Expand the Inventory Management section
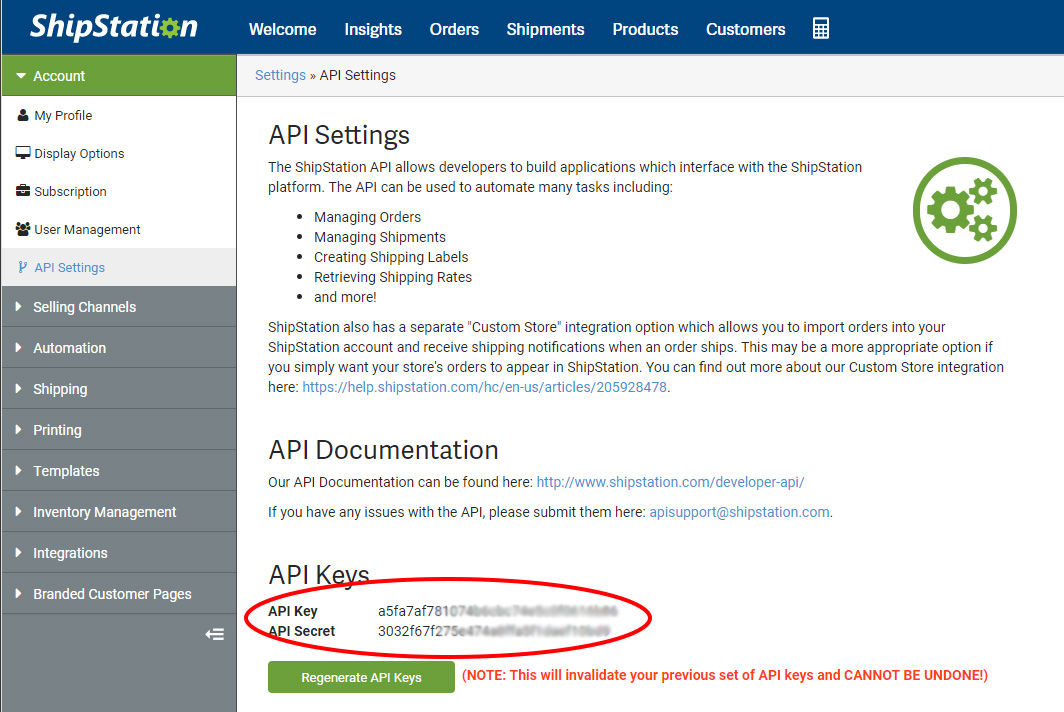 (x=119, y=512)
